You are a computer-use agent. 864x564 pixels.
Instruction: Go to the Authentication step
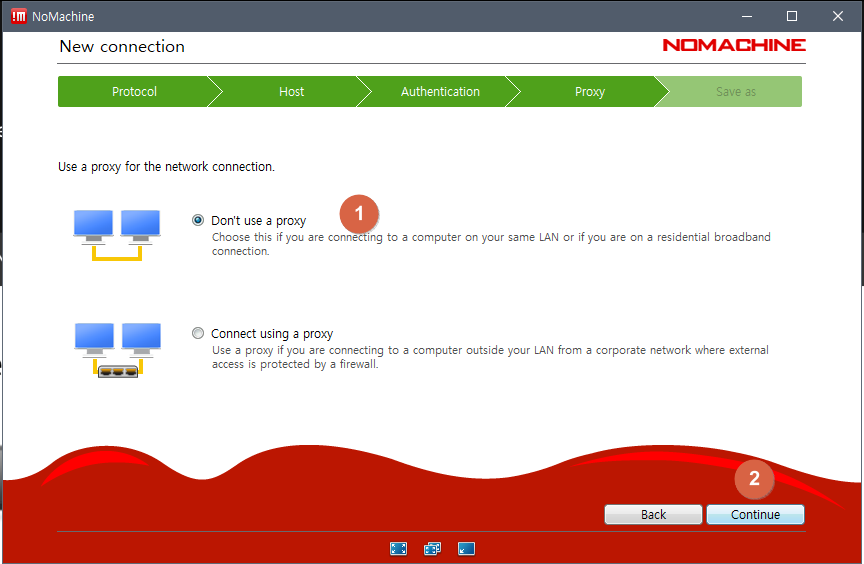click(440, 91)
